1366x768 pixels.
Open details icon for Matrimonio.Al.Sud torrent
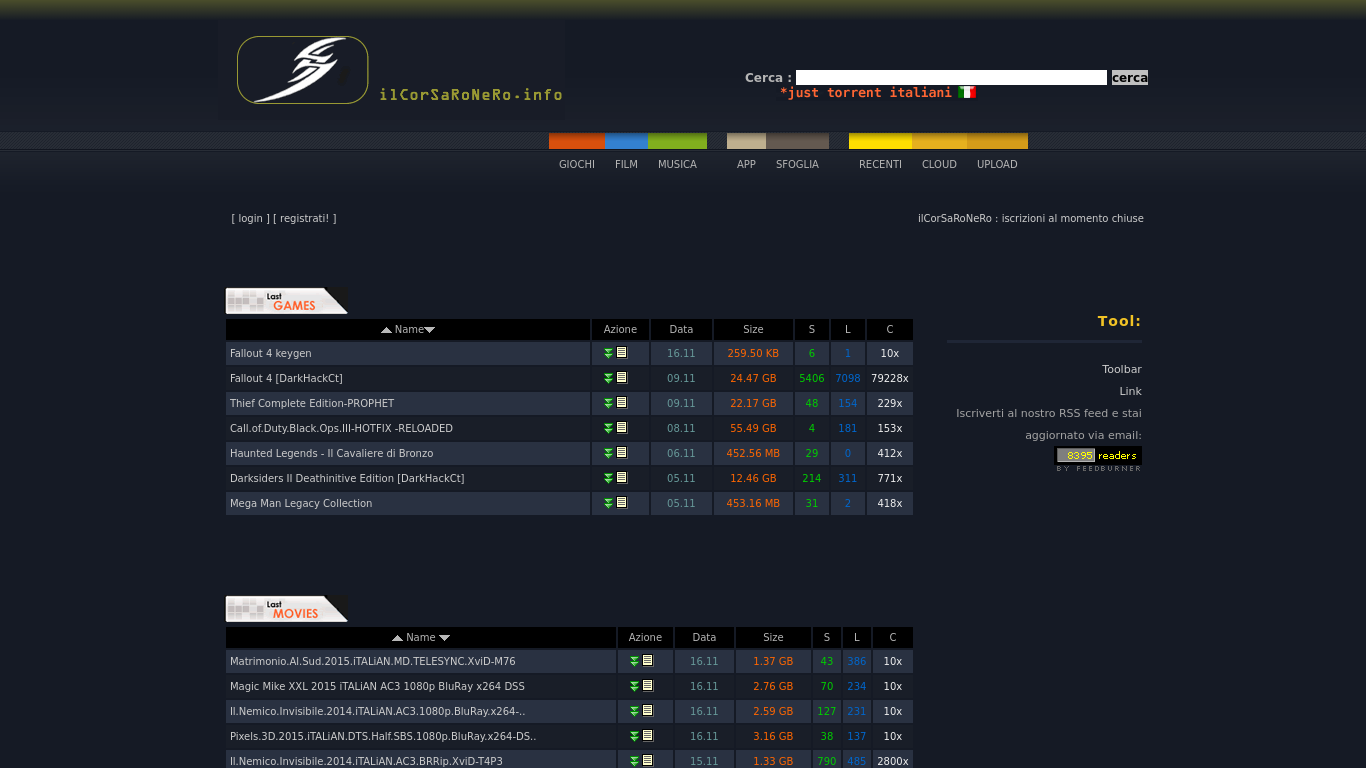[x=648, y=661]
